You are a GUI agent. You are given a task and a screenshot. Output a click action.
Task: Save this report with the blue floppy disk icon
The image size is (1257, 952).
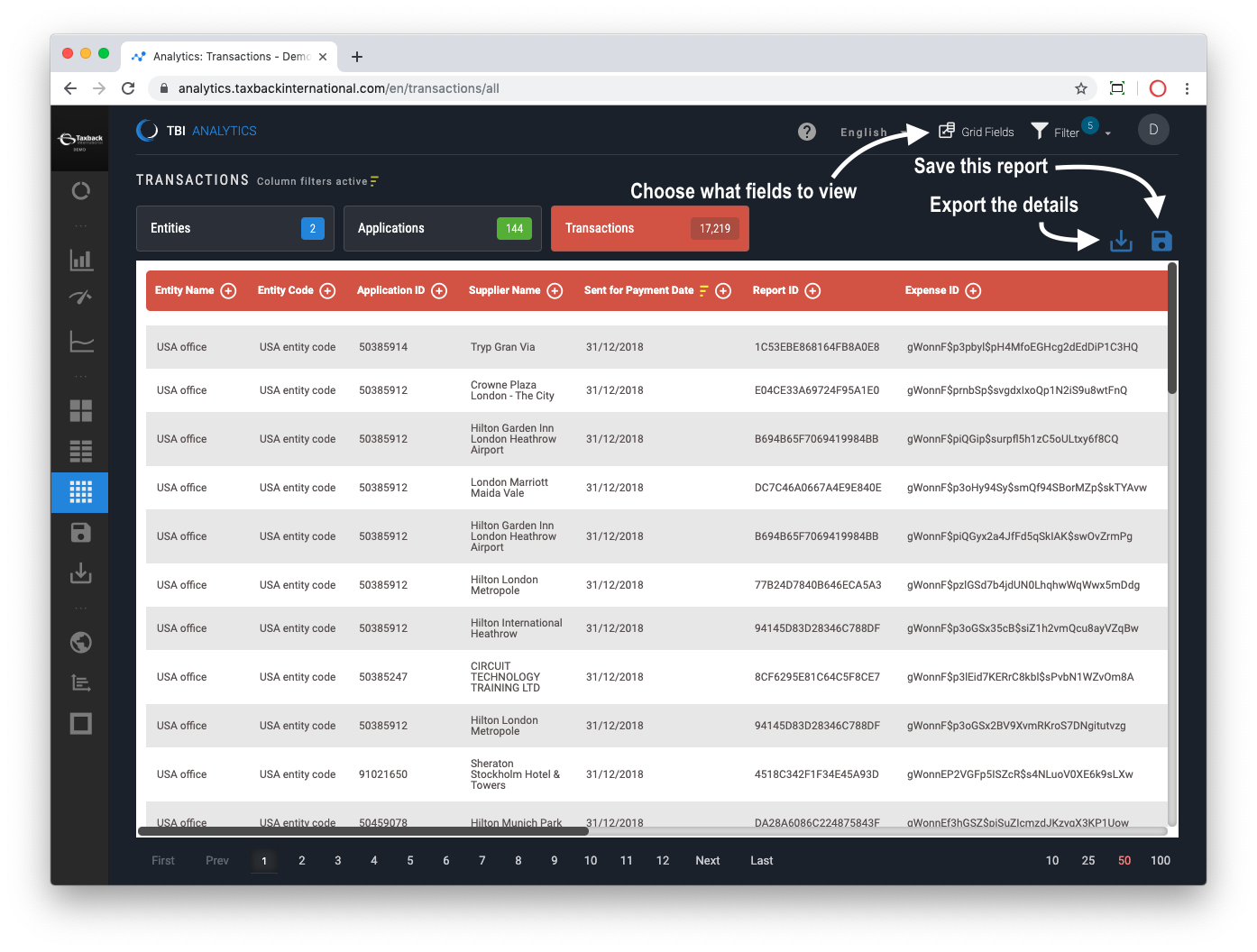(x=1161, y=241)
